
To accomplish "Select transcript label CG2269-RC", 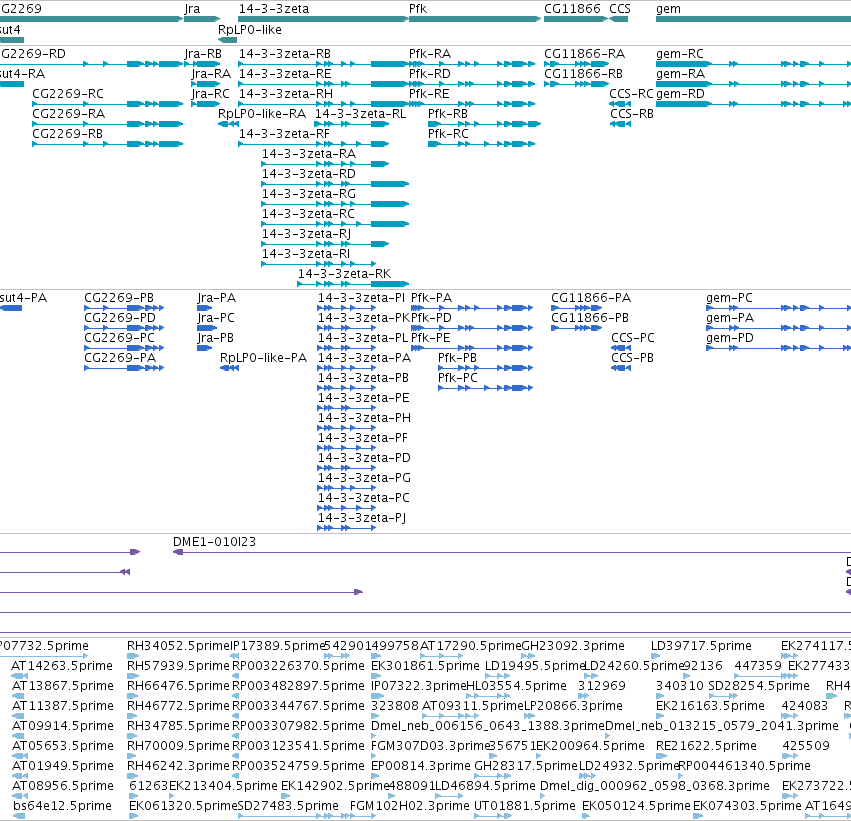I will coord(68,94).
